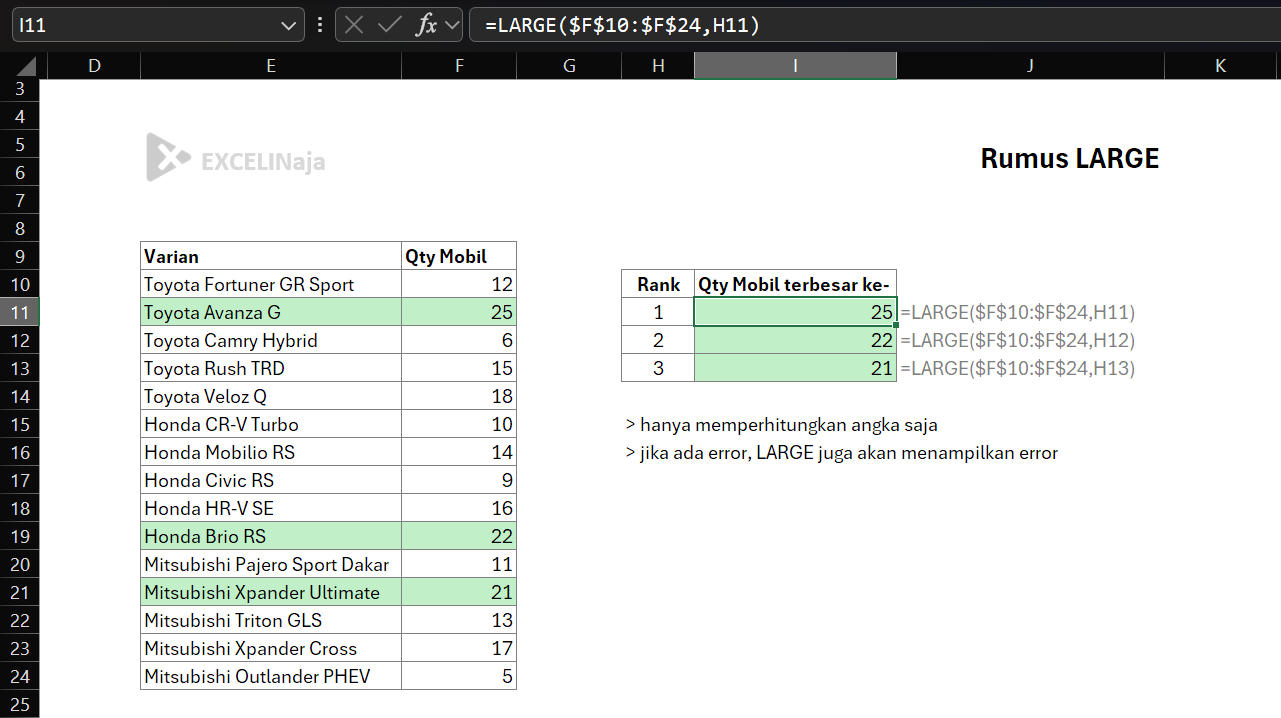Click the Qty Mobil terbesar ke- header
Screen dimensions: 1281x718
[x=795, y=284]
